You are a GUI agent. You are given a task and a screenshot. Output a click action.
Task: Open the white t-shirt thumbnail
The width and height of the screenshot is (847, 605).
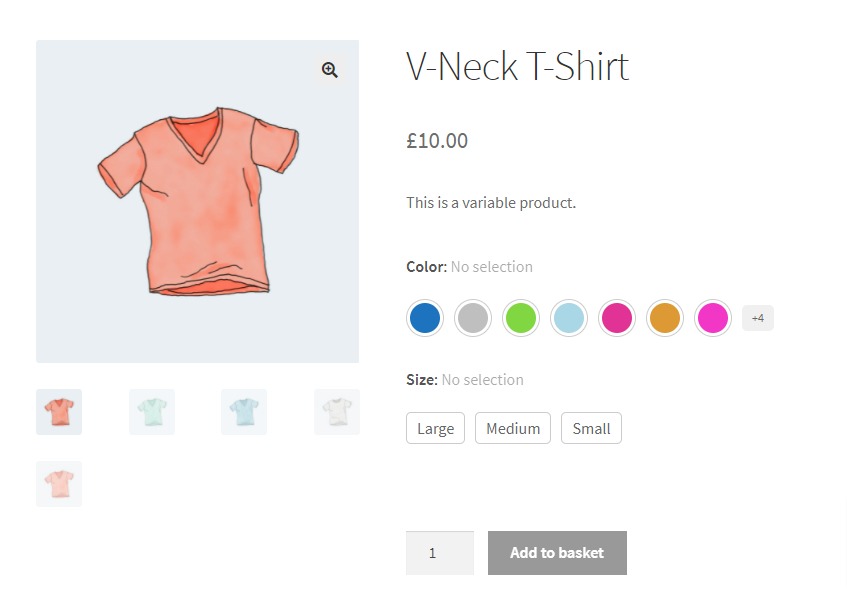pos(336,411)
